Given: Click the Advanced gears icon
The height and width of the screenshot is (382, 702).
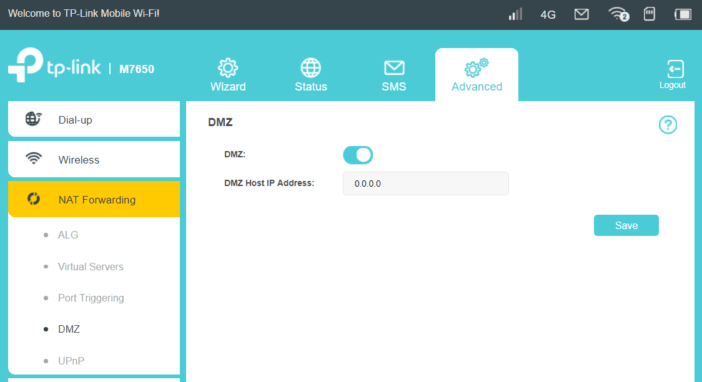Looking at the screenshot, I should tap(476, 68).
